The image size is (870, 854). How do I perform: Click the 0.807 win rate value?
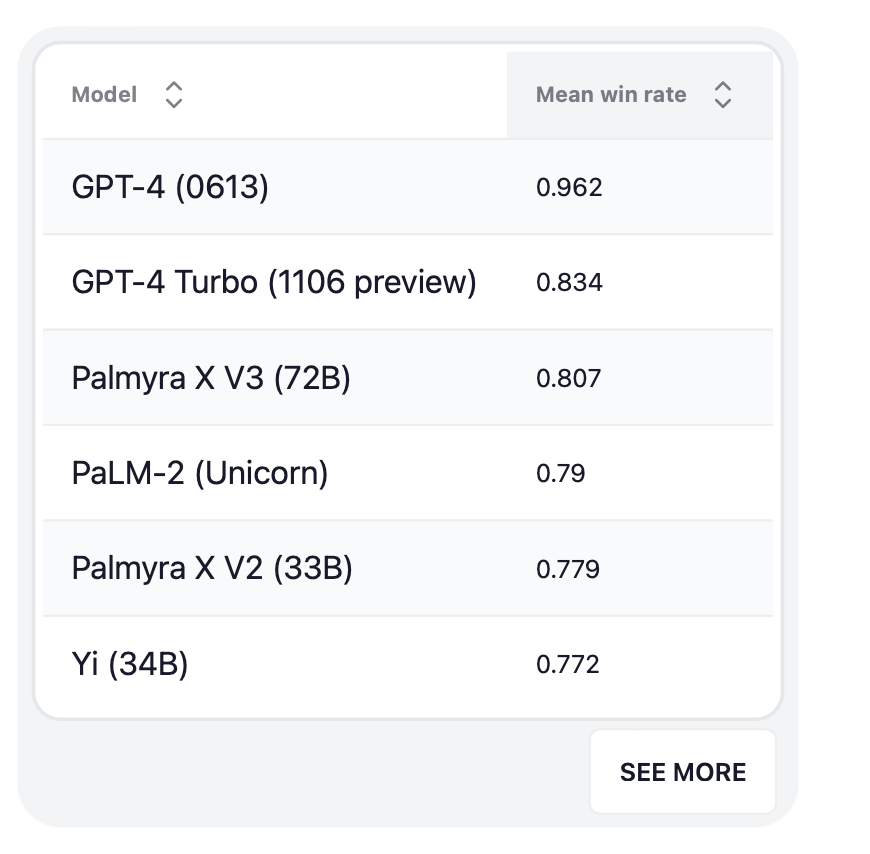pos(569,378)
